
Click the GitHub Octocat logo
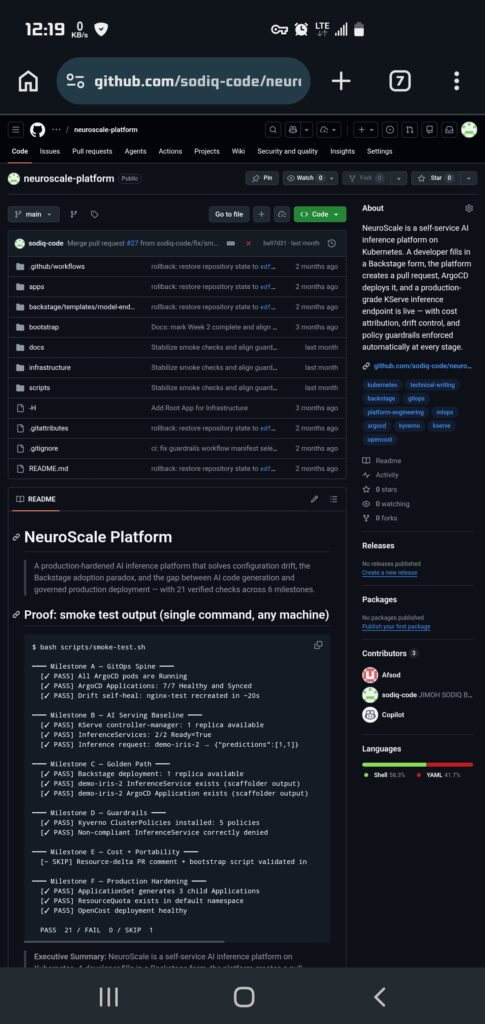(37, 129)
